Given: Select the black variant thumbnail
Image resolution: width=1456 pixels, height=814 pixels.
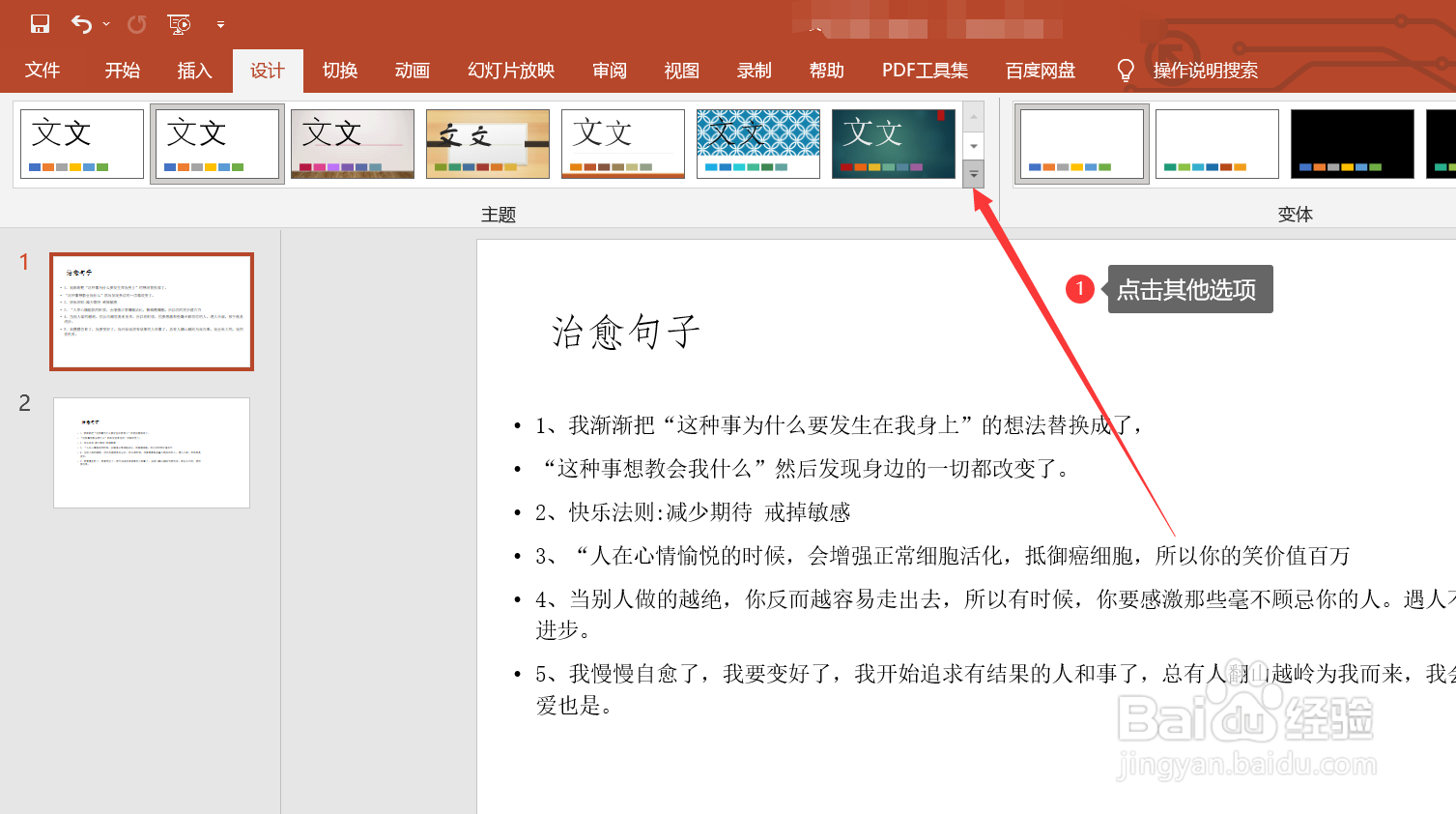Looking at the screenshot, I should 1353,144.
